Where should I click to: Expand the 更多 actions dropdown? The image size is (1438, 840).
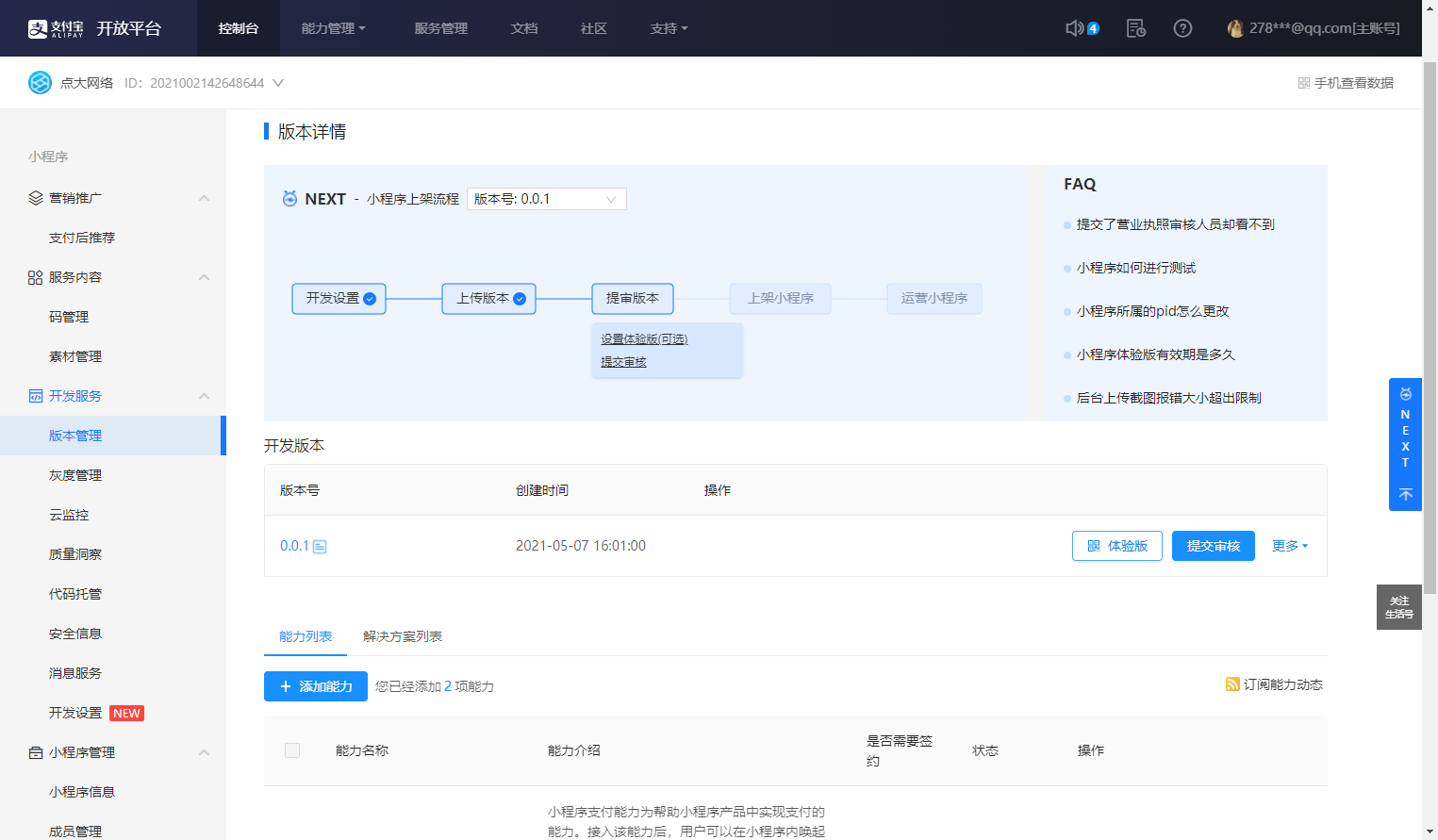1289,546
